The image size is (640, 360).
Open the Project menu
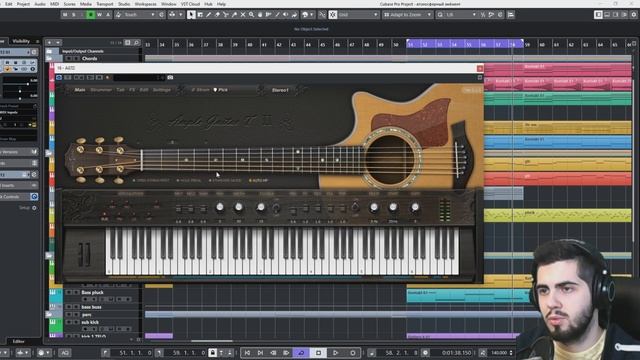(x=23, y=4)
